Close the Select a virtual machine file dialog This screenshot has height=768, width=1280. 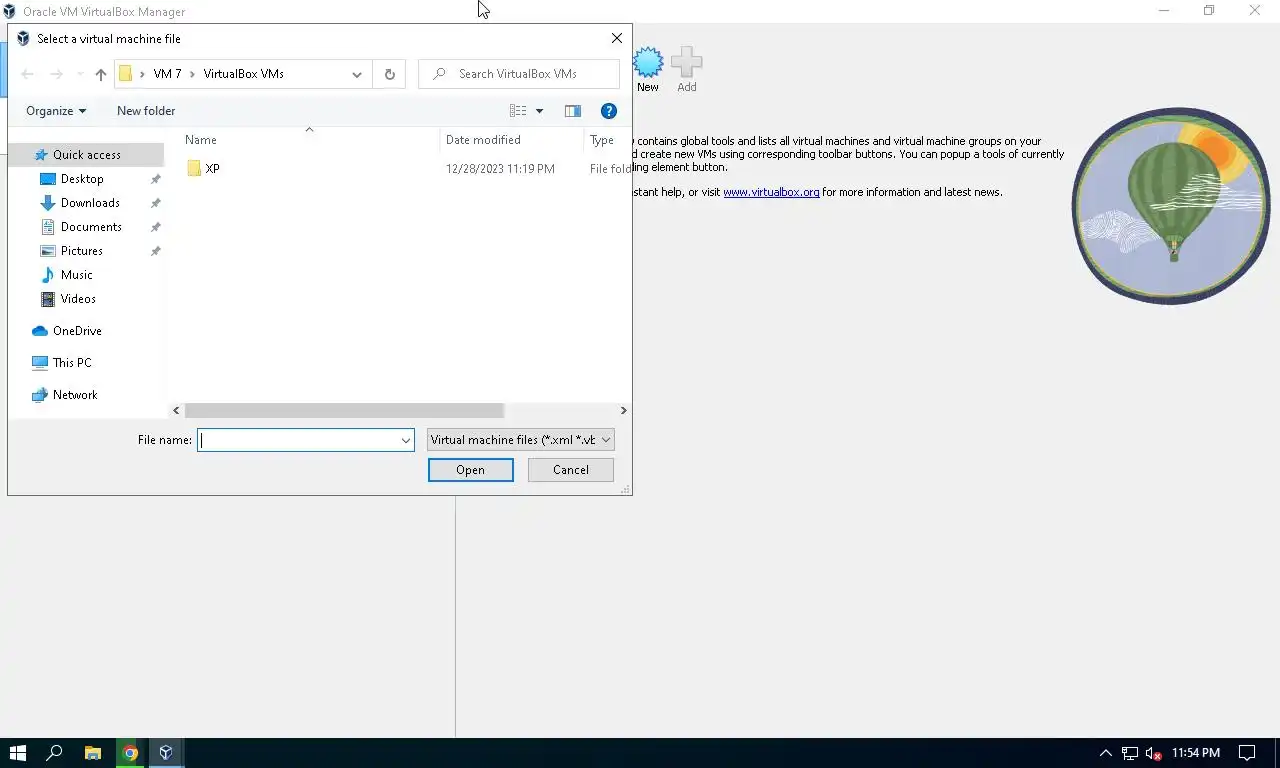616,38
